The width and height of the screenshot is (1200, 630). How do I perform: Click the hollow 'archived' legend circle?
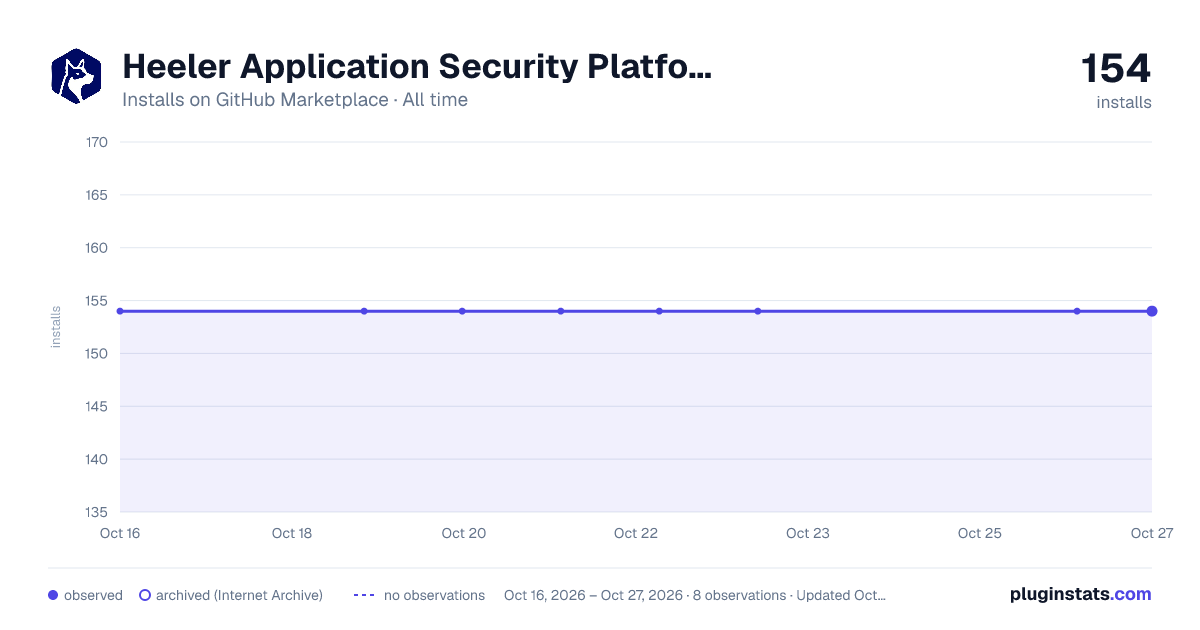tap(145, 595)
